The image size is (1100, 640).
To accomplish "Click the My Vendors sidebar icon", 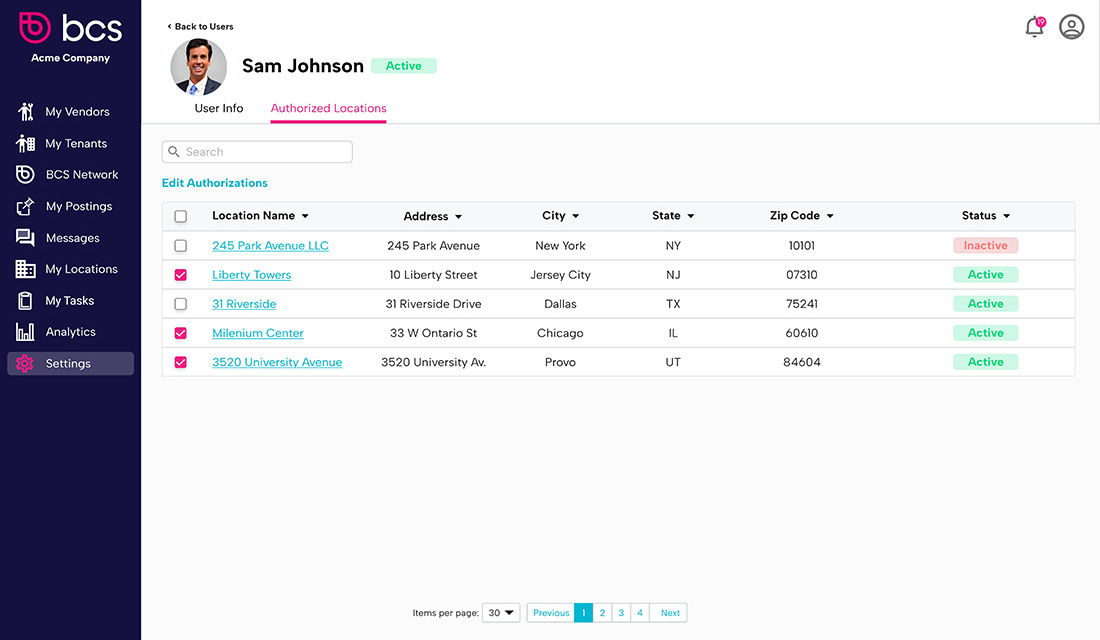I will [x=26, y=112].
